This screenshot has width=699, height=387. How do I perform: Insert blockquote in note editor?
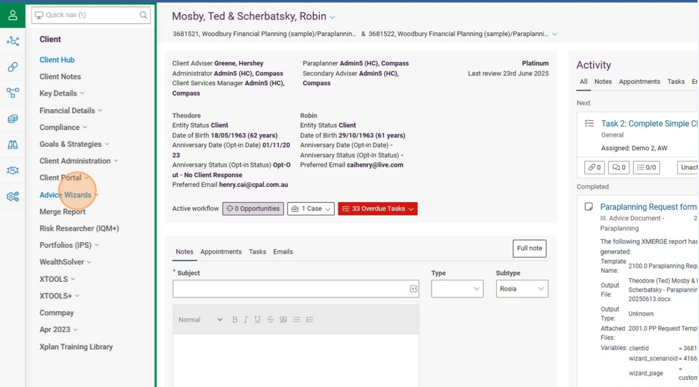(283, 320)
